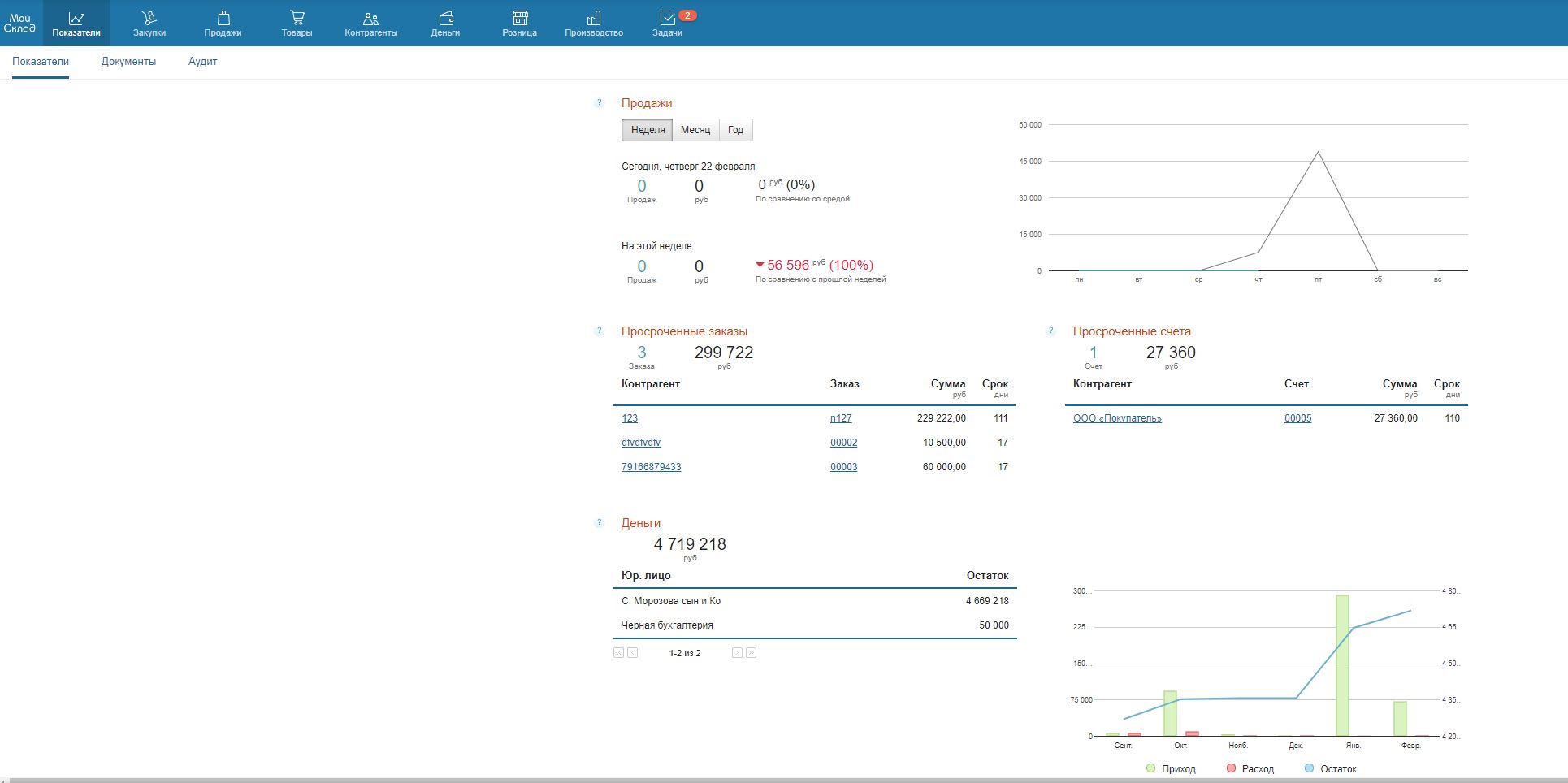Go to next page in Деньги table

tap(737, 653)
